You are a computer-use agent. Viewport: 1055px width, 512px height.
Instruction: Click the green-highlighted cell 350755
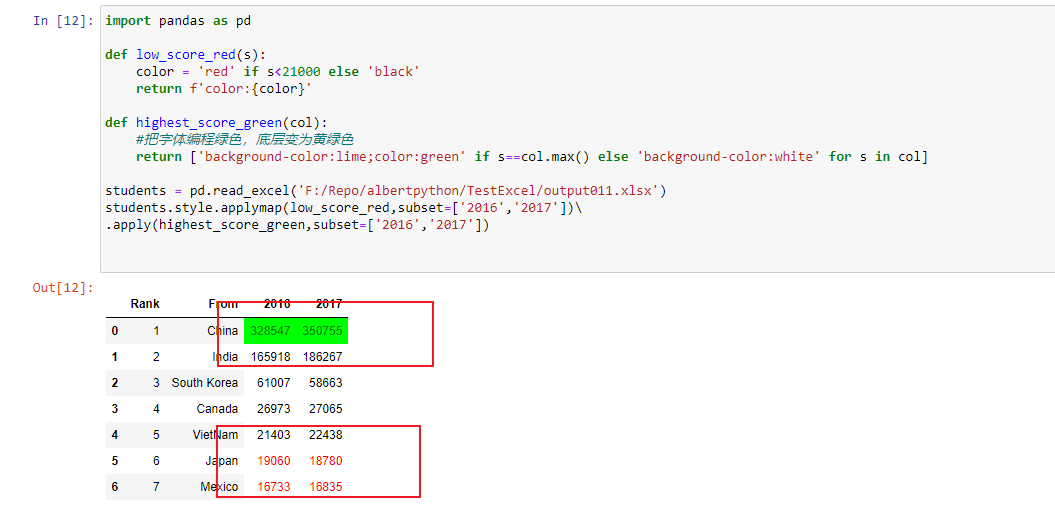tap(322, 331)
